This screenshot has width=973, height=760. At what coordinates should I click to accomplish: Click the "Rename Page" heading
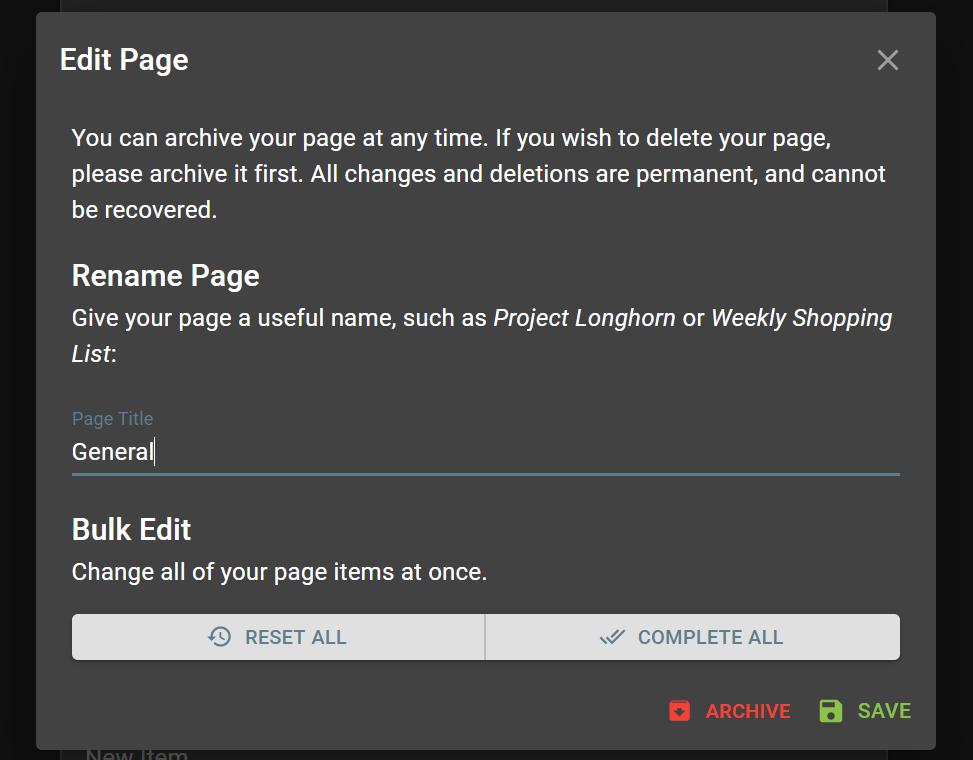pos(166,275)
